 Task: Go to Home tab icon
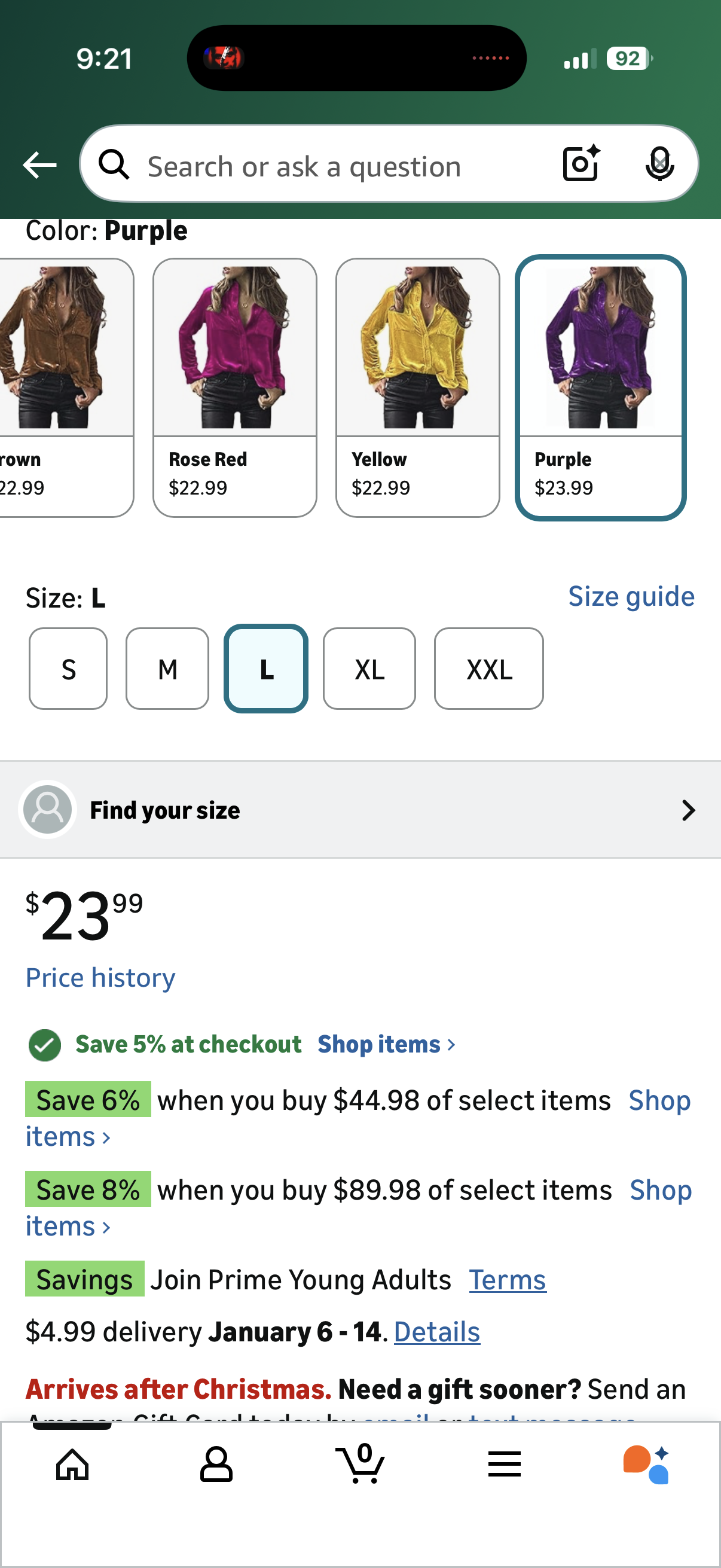(x=72, y=1464)
